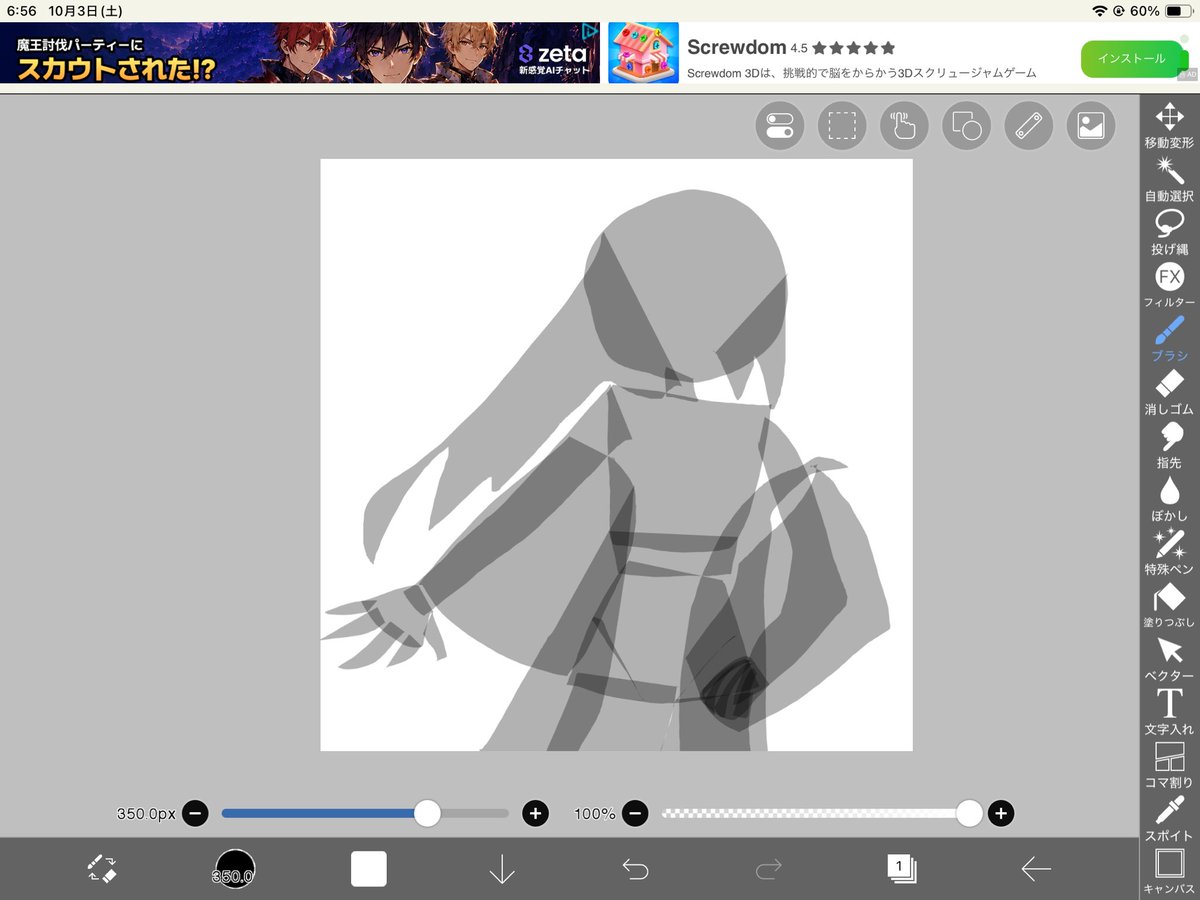Select the 消しゴム eraser tool

[1169, 393]
